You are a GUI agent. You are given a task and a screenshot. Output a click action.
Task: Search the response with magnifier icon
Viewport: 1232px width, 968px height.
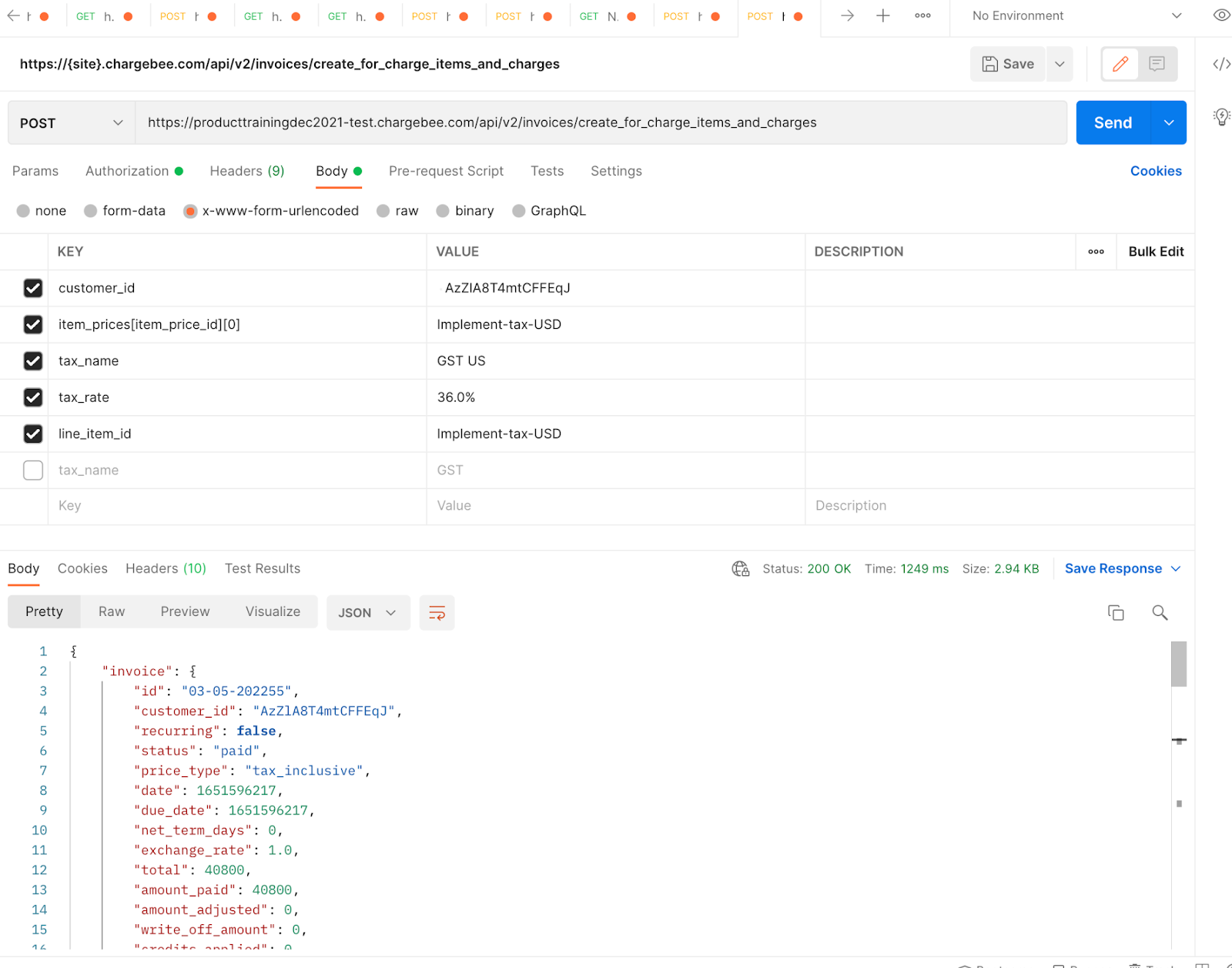click(x=1160, y=613)
